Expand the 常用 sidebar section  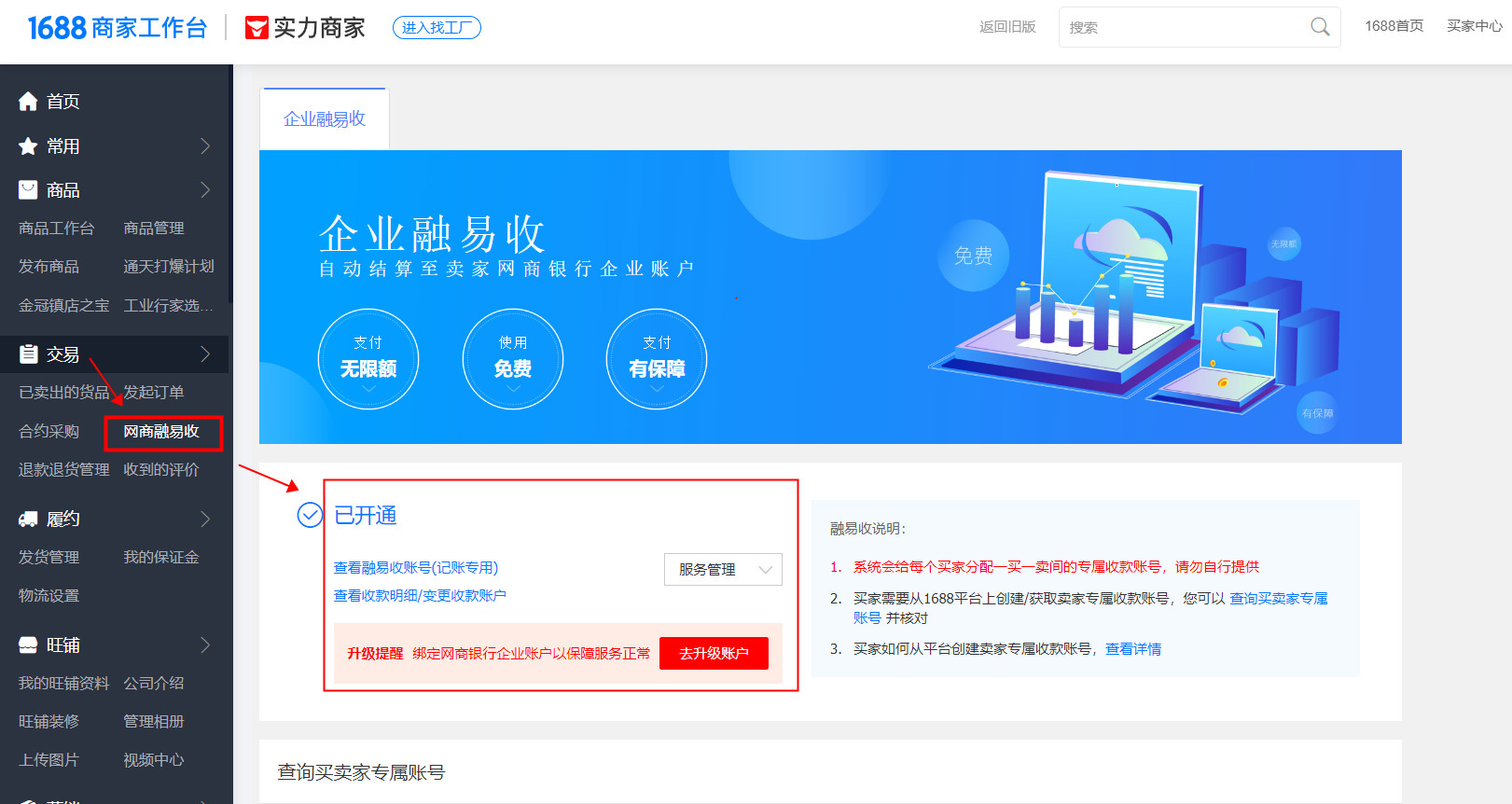pyautogui.click(x=205, y=146)
